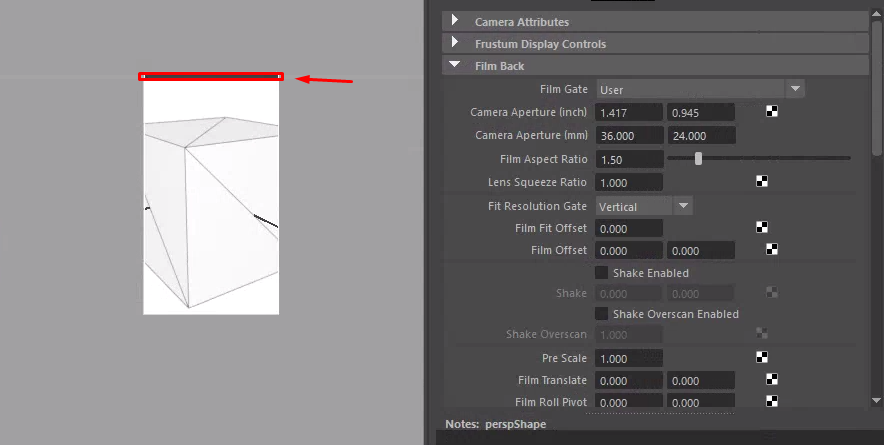Click the checker map icon beside Lens Squeeze Ratio

coord(762,181)
